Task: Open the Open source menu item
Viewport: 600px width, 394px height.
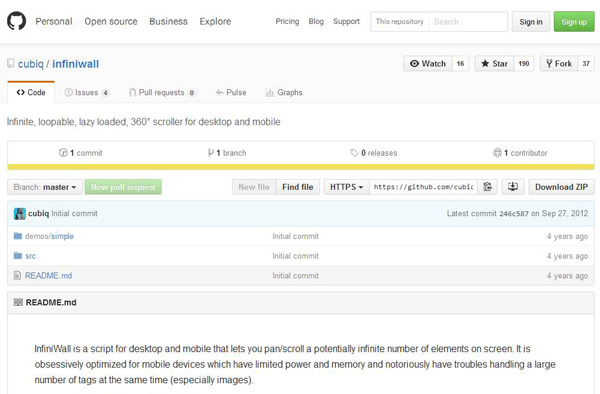Action: pyautogui.click(x=111, y=21)
